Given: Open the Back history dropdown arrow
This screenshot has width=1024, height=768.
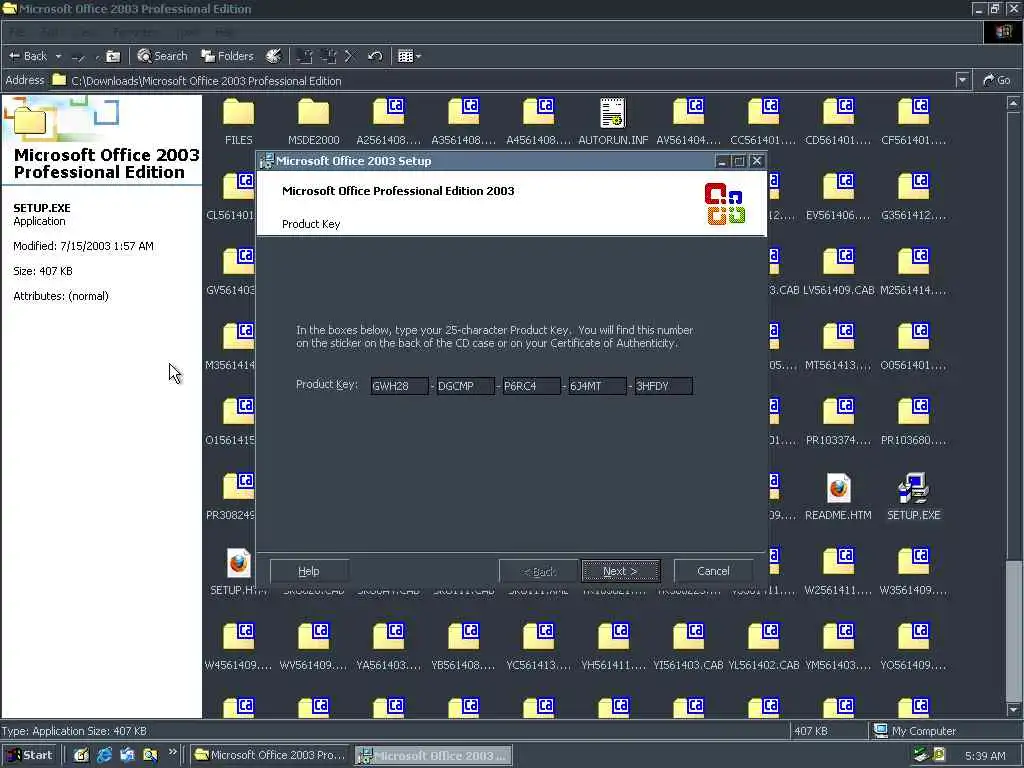Looking at the screenshot, I should point(58,56).
